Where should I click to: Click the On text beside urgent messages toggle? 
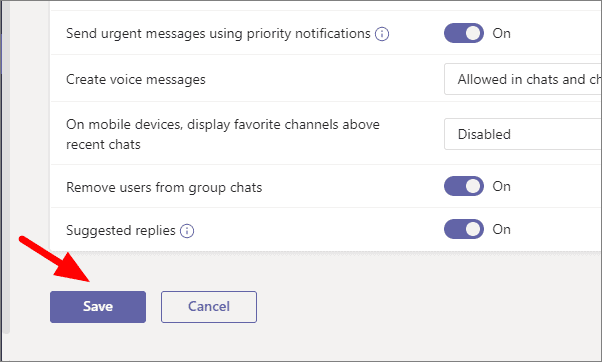click(x=501, y=33)
